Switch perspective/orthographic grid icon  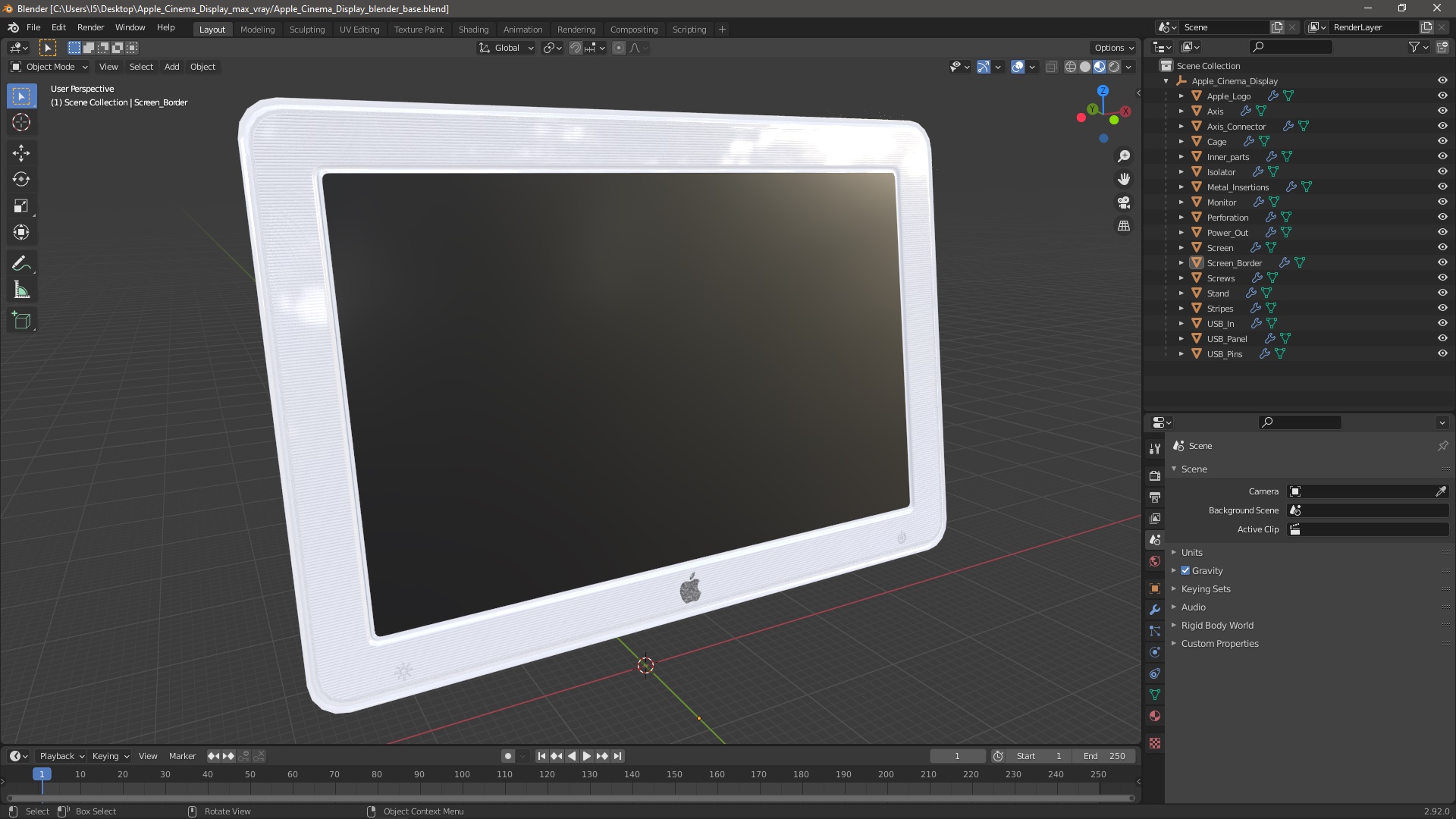click(1124, 226)
